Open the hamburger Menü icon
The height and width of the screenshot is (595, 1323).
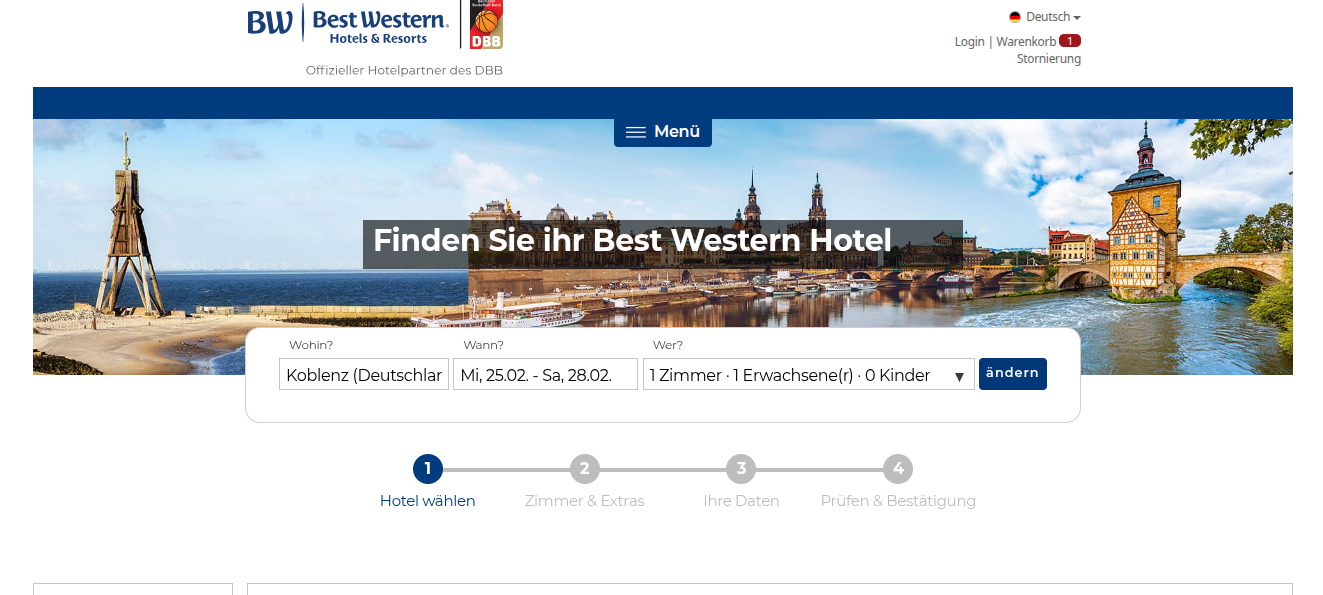(x=636, y=132)
